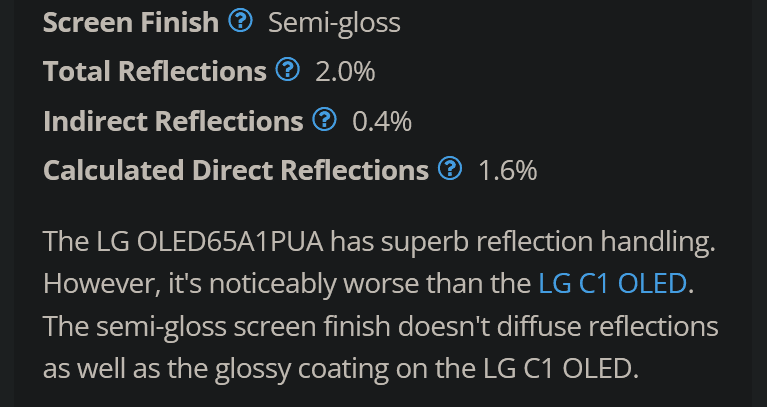
Task: Open the Screen Finish help tooltip icon
Action: point(240,21)
